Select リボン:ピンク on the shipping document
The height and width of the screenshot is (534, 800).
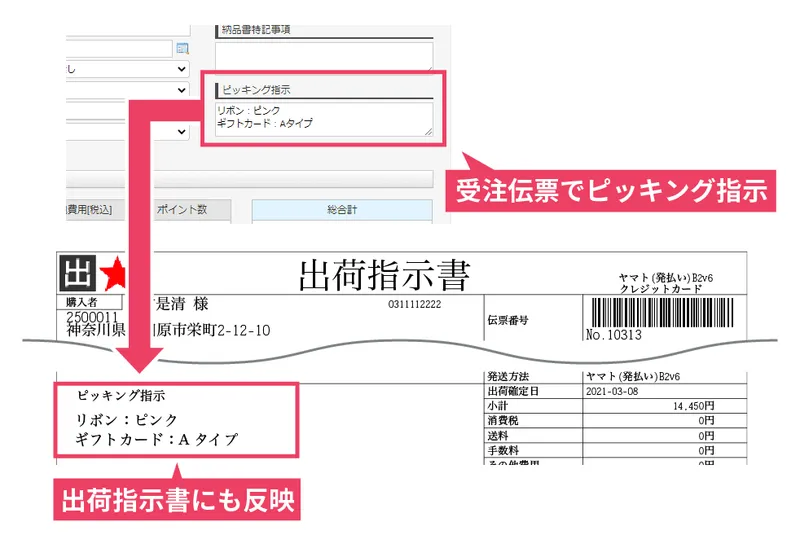[126, 419]
